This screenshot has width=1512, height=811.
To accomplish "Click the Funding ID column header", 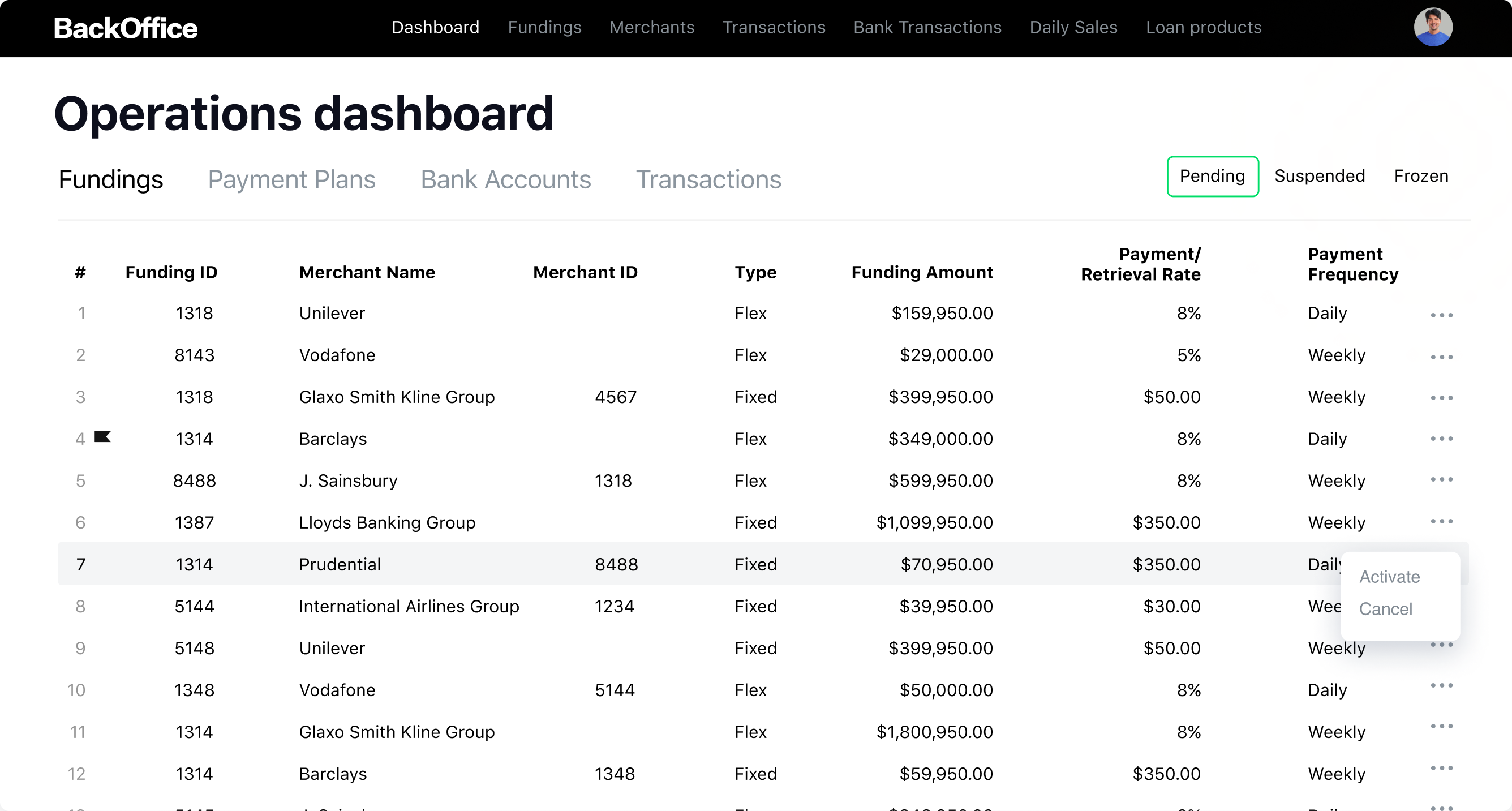I will tap(171, 272).
